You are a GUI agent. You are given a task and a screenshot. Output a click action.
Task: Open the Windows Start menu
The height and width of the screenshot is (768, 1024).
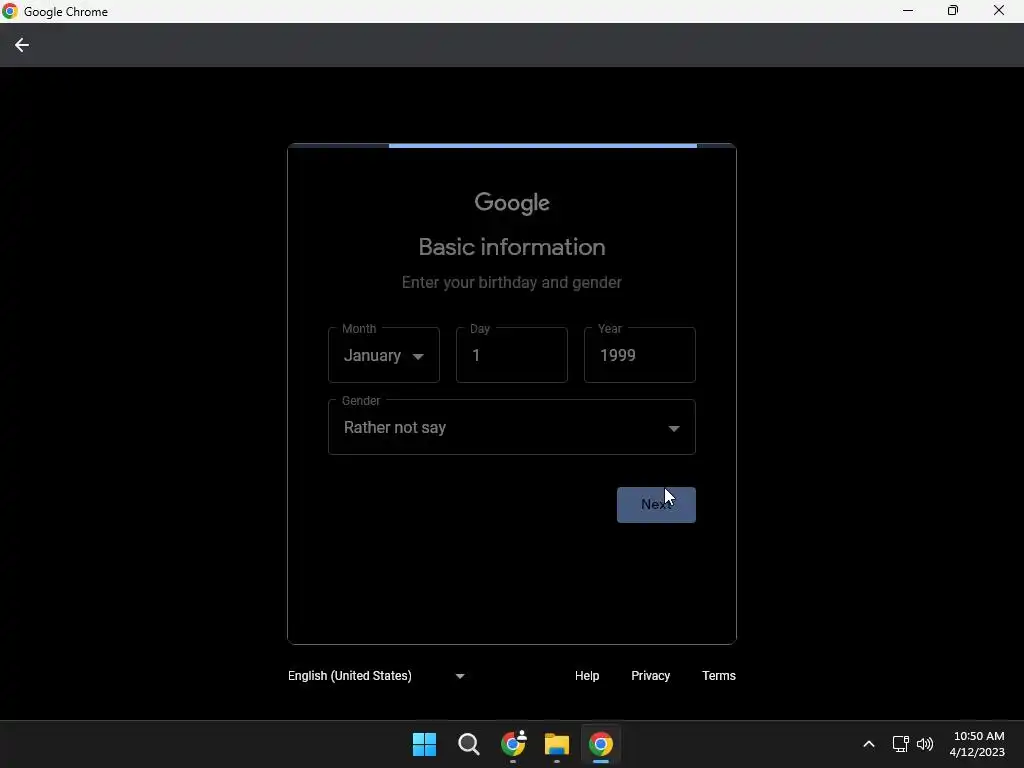(x=424, y=744)
